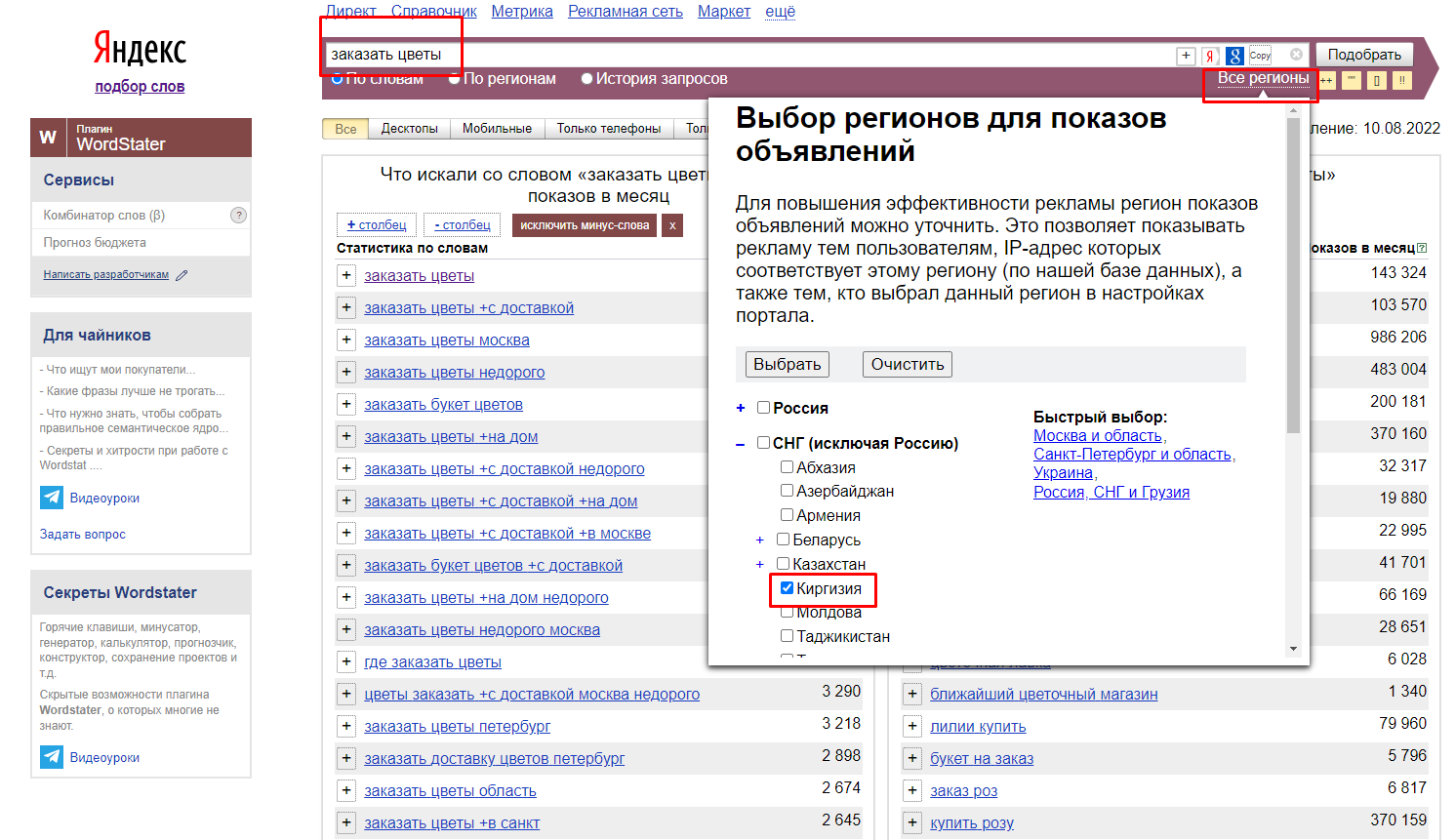The height and width of the screenshot is (840, 1455).
Task: Click the Очистить button in region dialog
Action: click(908, 364)
